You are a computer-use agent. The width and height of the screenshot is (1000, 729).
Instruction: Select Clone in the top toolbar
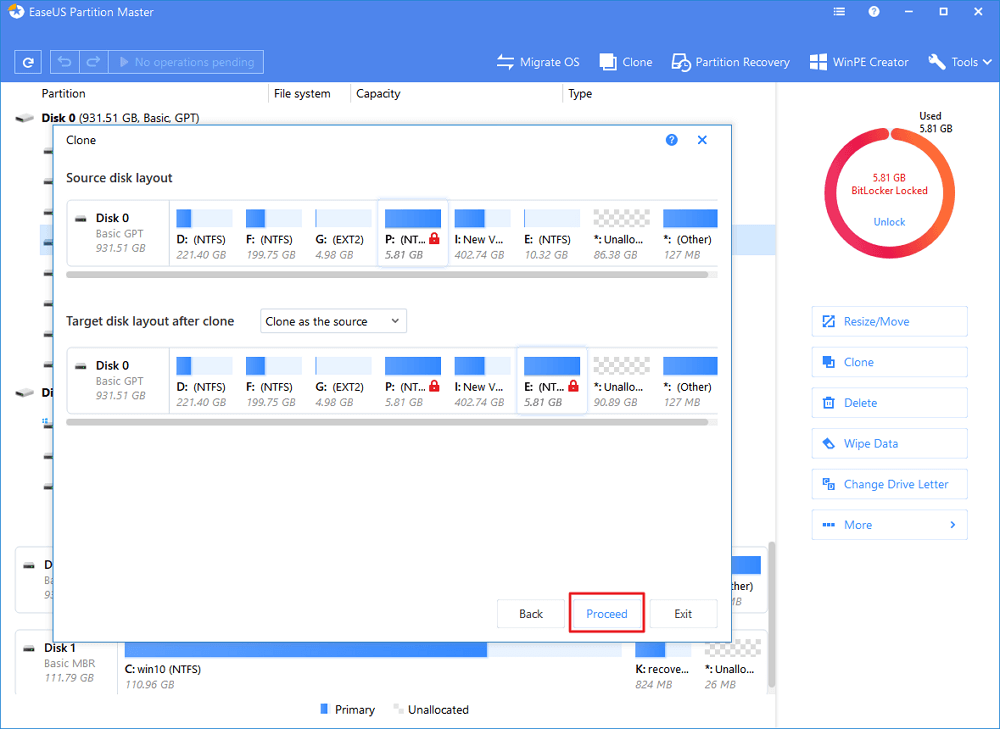pyautogui.click(x=626, y=62)
